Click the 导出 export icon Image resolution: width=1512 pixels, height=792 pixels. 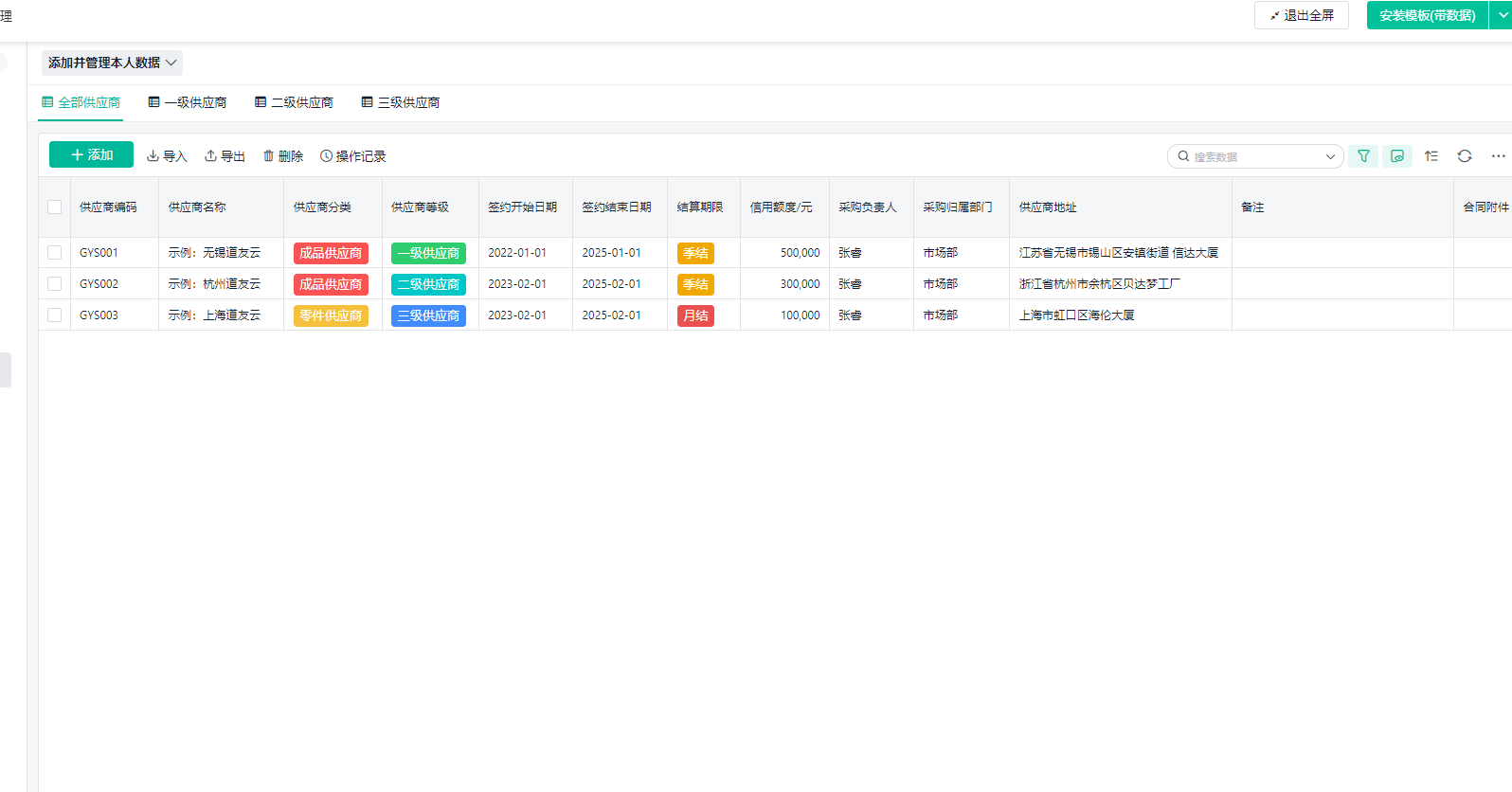tap(210, 156)
